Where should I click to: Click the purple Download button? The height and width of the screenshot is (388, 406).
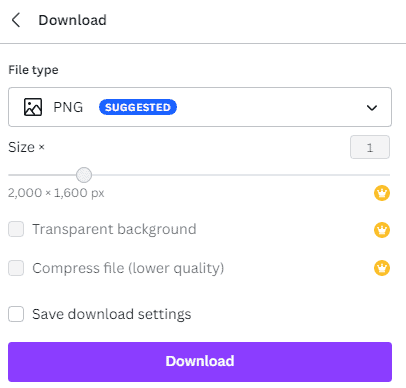click(x=200, y=362)
